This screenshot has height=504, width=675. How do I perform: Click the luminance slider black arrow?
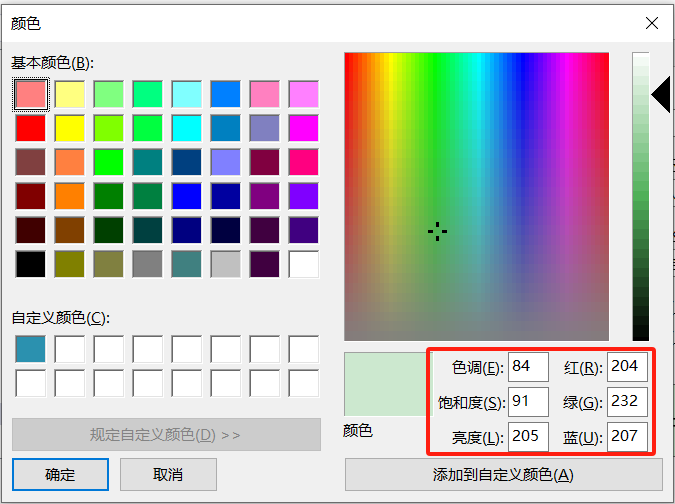[x=661, y=96]
